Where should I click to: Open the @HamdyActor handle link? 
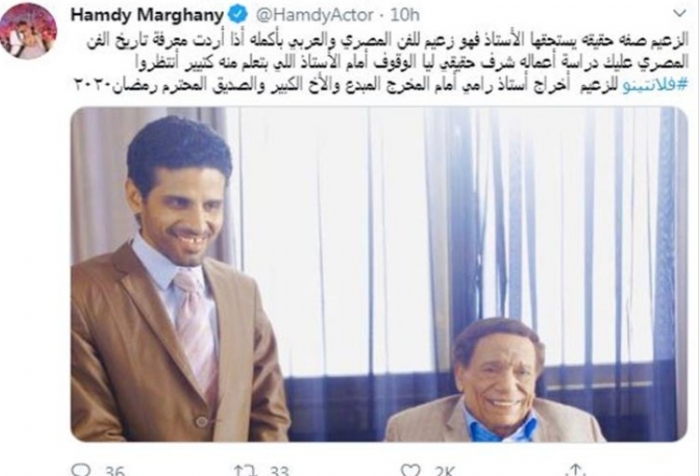point(314,15)
